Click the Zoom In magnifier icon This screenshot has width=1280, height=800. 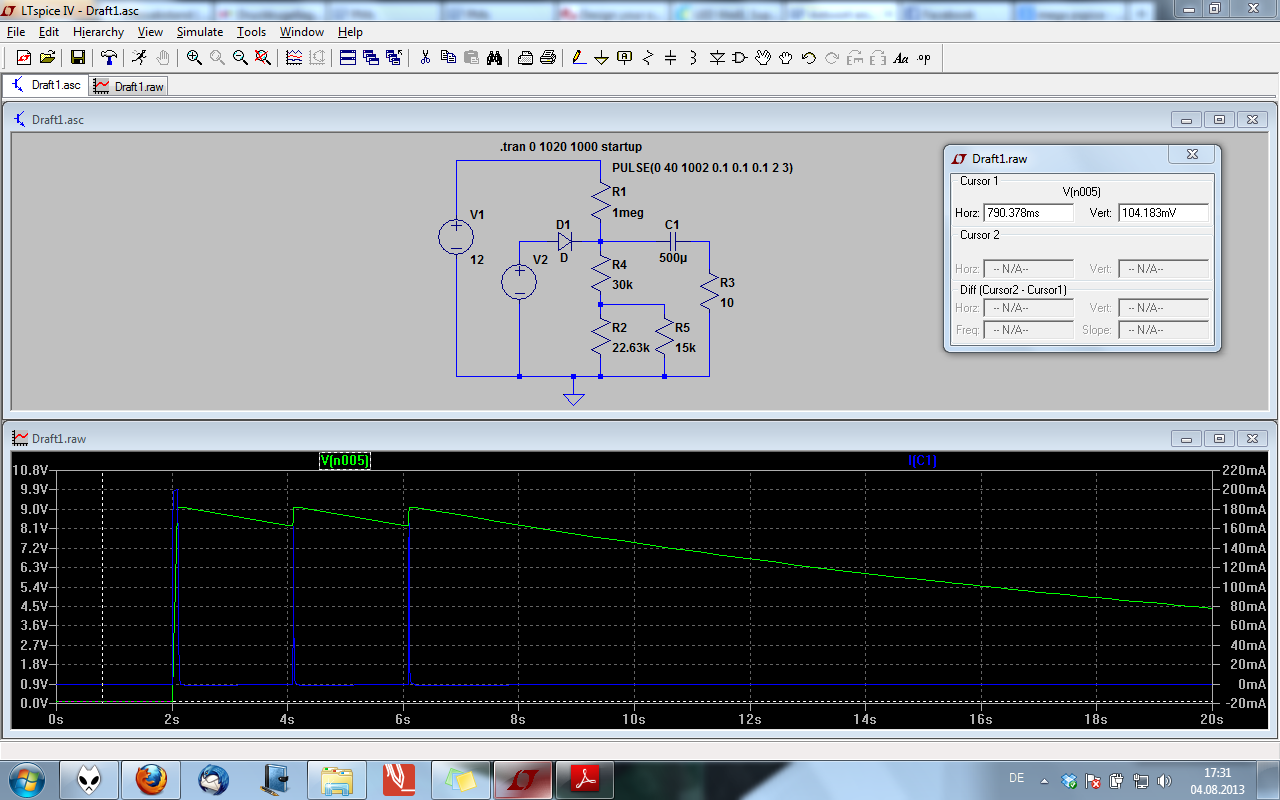pos(194,58)
